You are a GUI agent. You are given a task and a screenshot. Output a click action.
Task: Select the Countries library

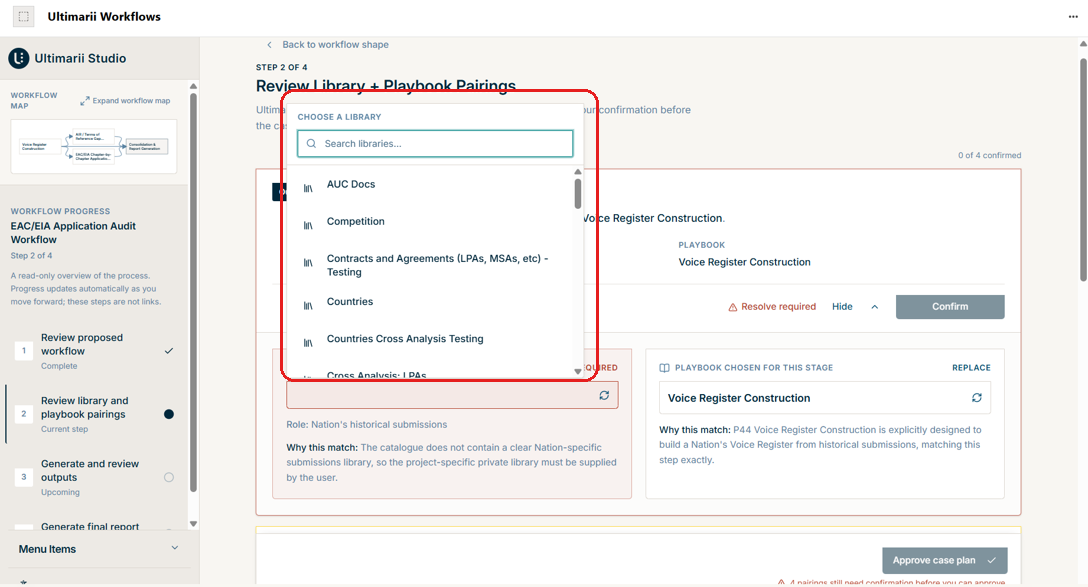(435, 302)
